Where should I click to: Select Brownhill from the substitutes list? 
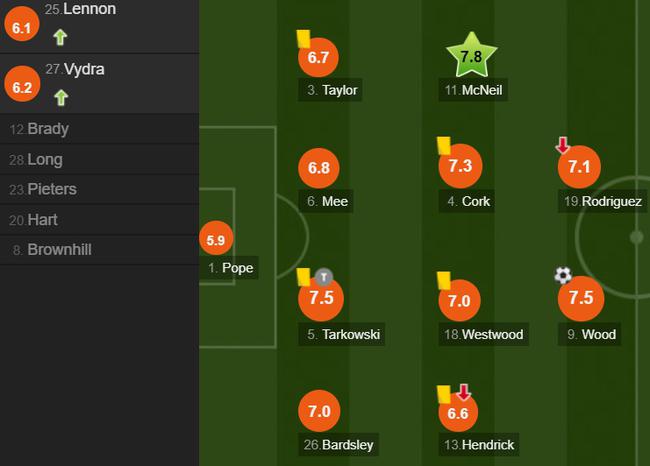pyautogui.click(x=99, y=250)
